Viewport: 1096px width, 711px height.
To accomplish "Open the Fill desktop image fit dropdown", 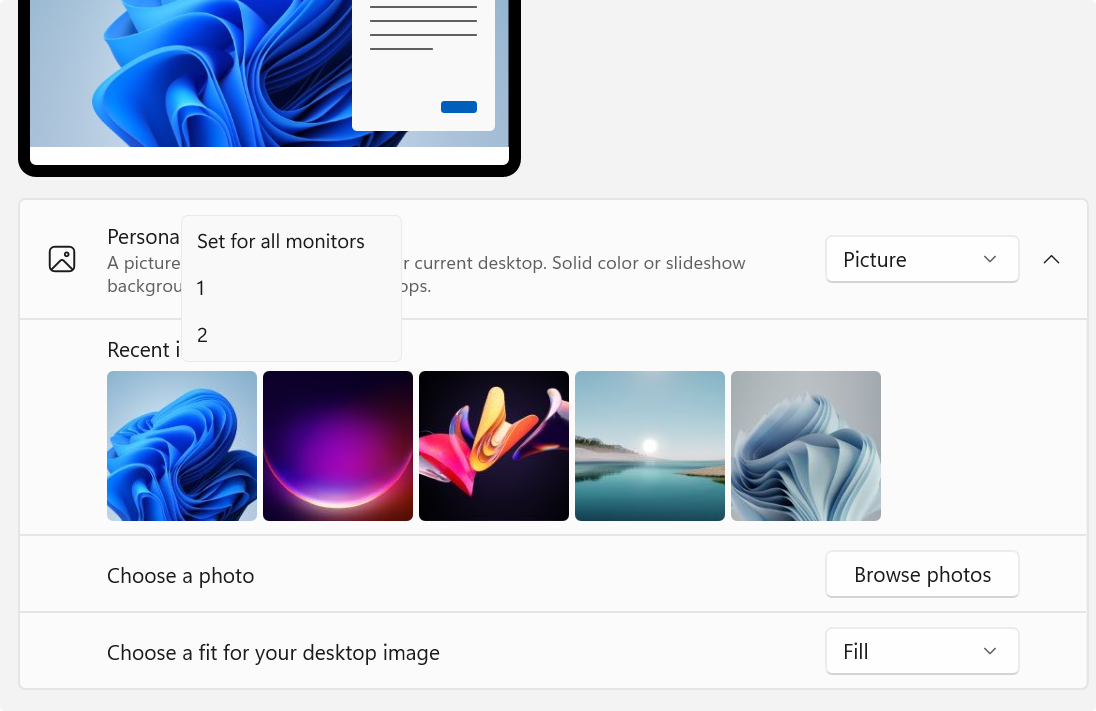I will (921, 651).
